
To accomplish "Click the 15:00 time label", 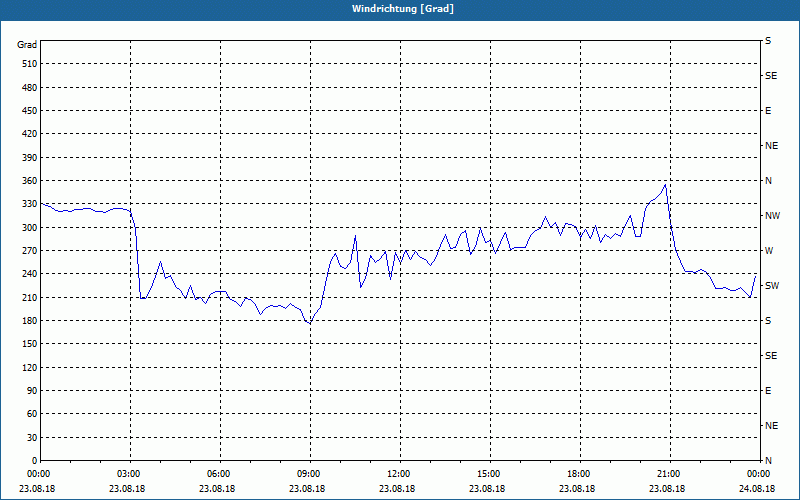I will click(x=490, y=474).
